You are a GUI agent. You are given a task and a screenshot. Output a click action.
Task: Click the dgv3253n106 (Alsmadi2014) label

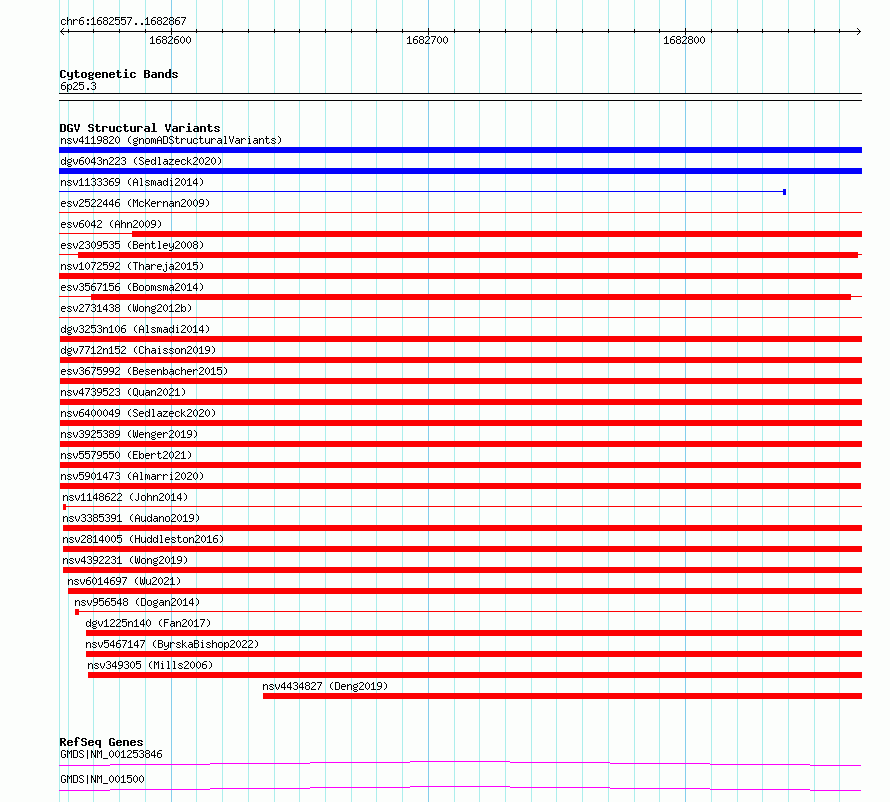pos(135,329)
